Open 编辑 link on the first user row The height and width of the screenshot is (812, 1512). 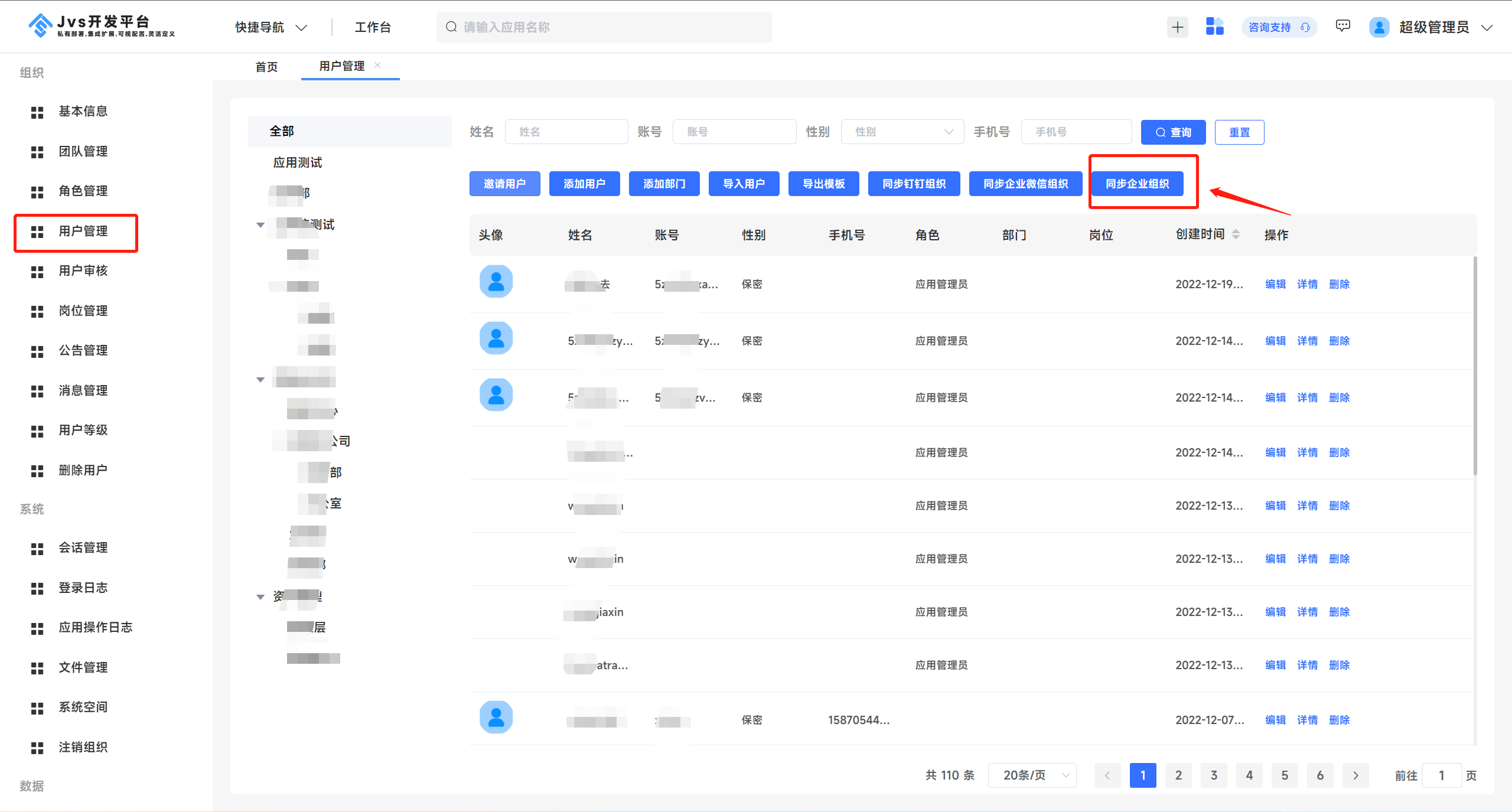[x=1275, y=284]
